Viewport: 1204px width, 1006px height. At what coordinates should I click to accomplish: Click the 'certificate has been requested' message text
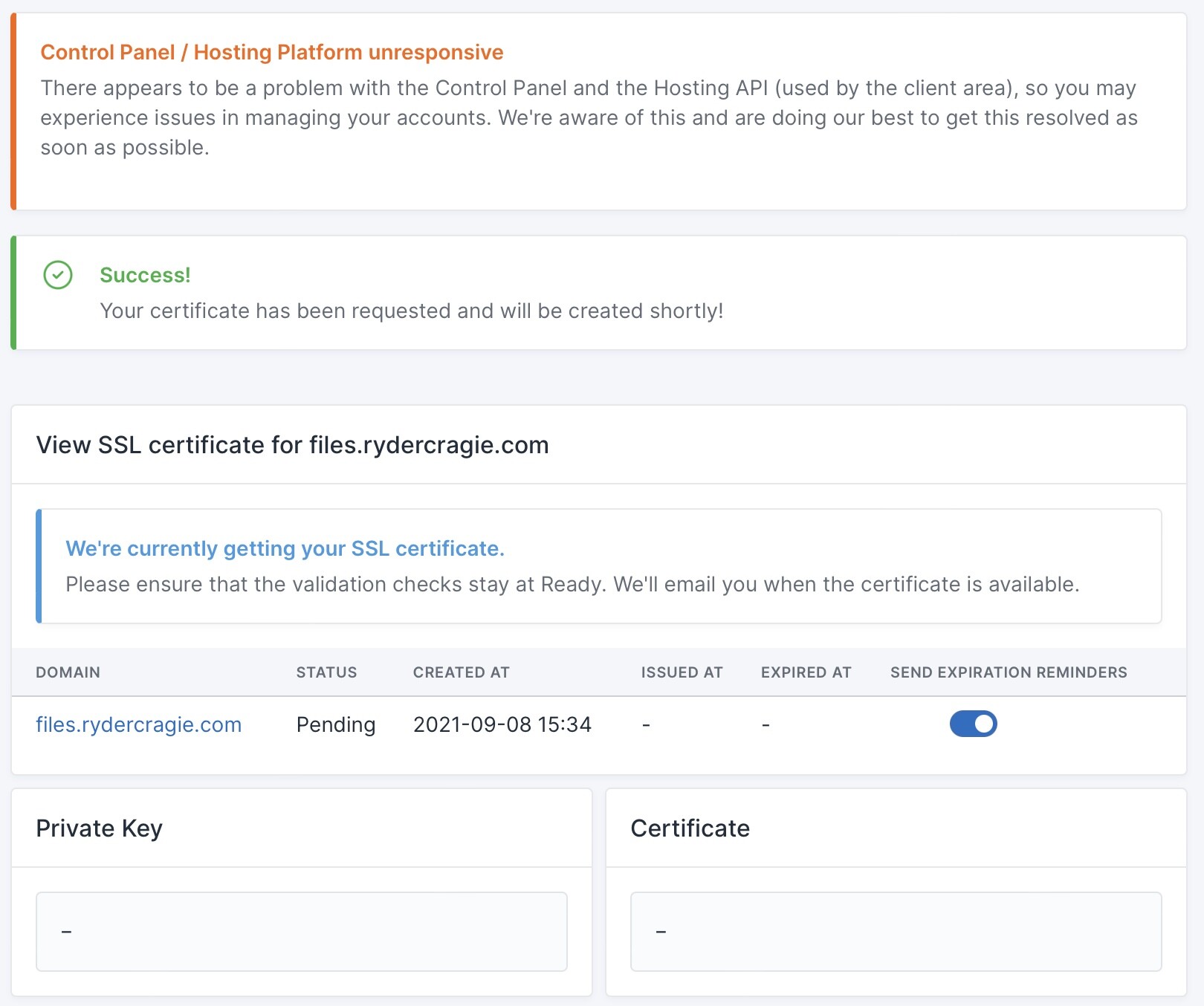coord(411,311)
